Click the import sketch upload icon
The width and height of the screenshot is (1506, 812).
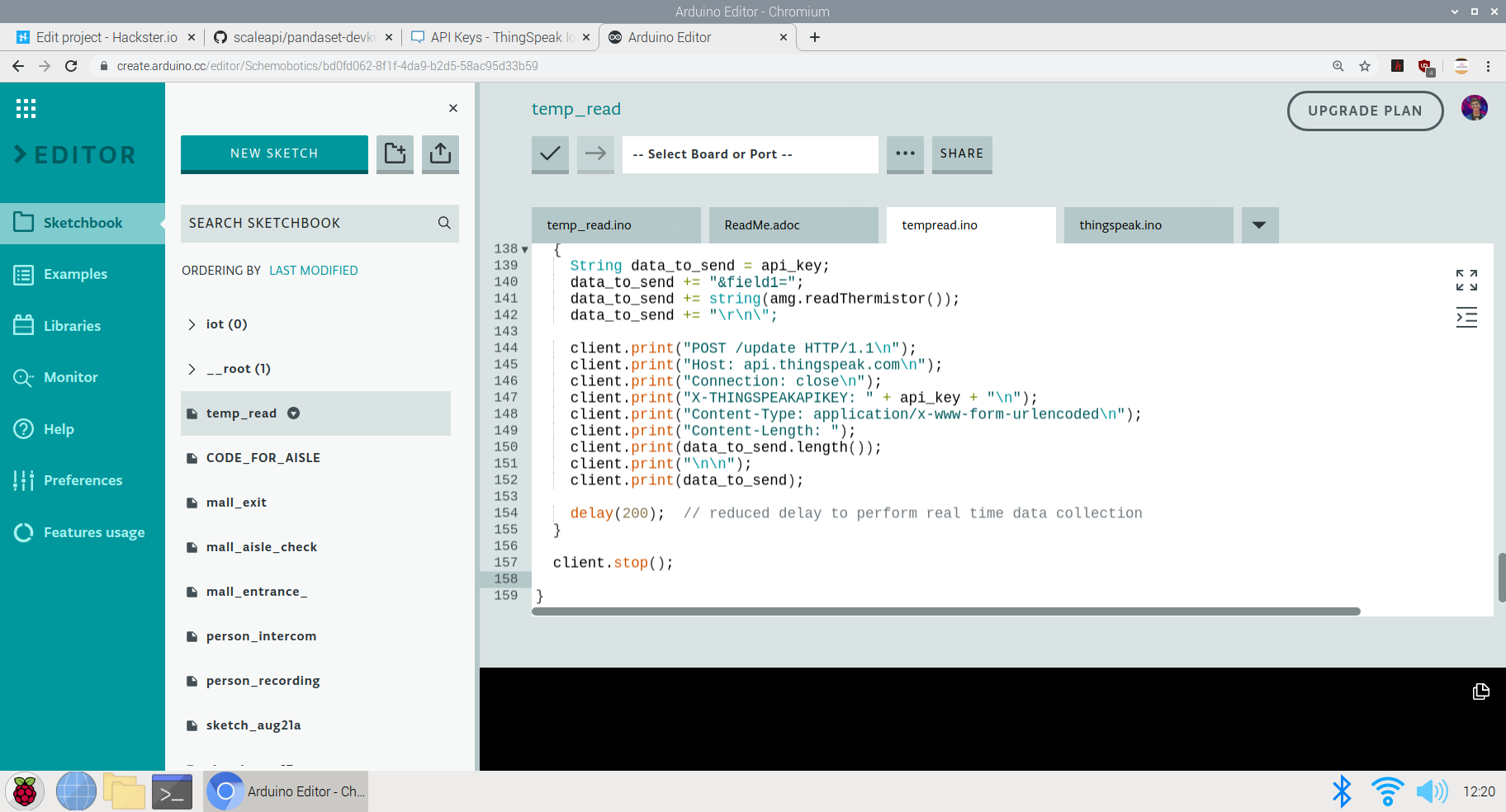coord(440,153)
